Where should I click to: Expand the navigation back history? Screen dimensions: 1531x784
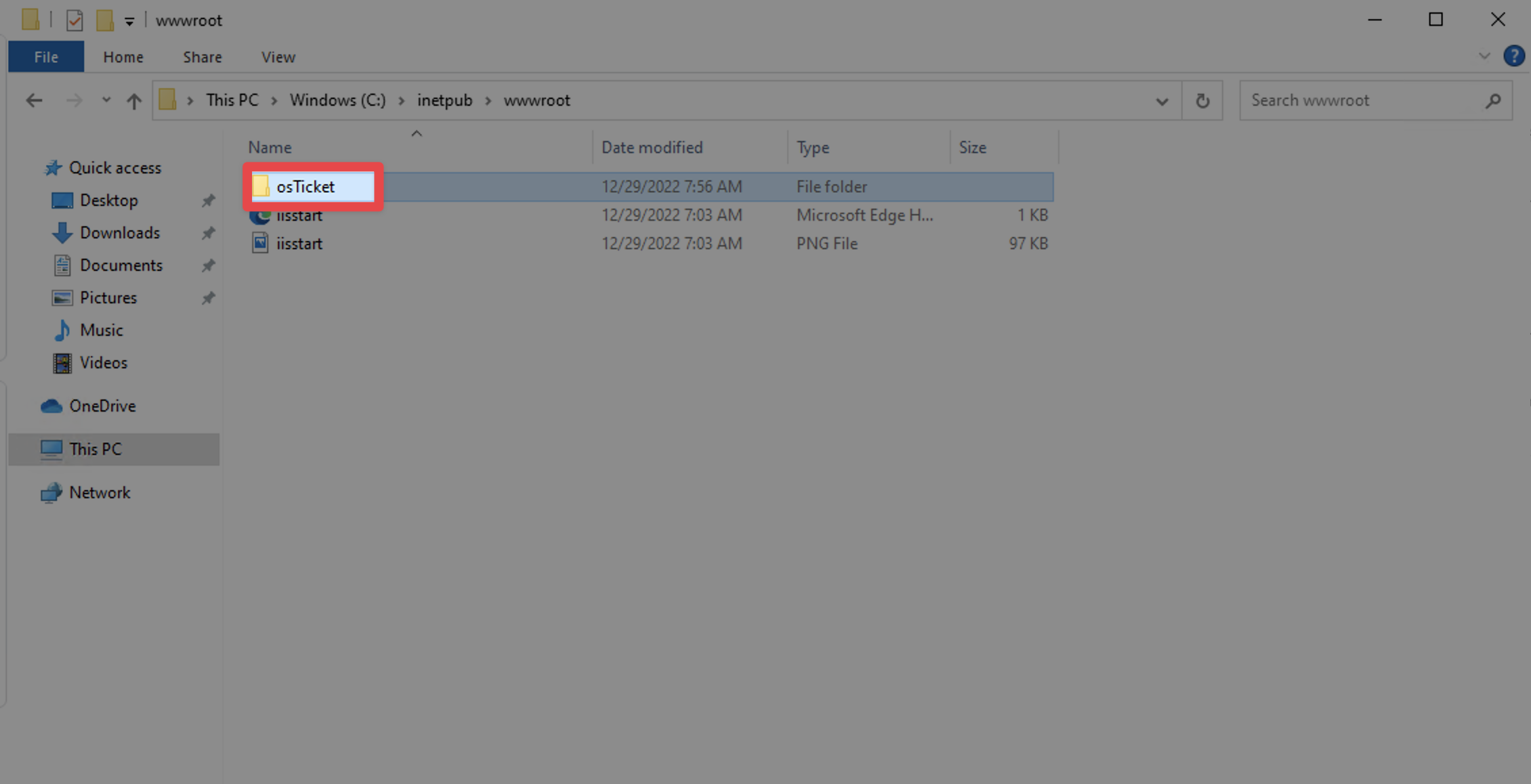click(x=105, y=100)
